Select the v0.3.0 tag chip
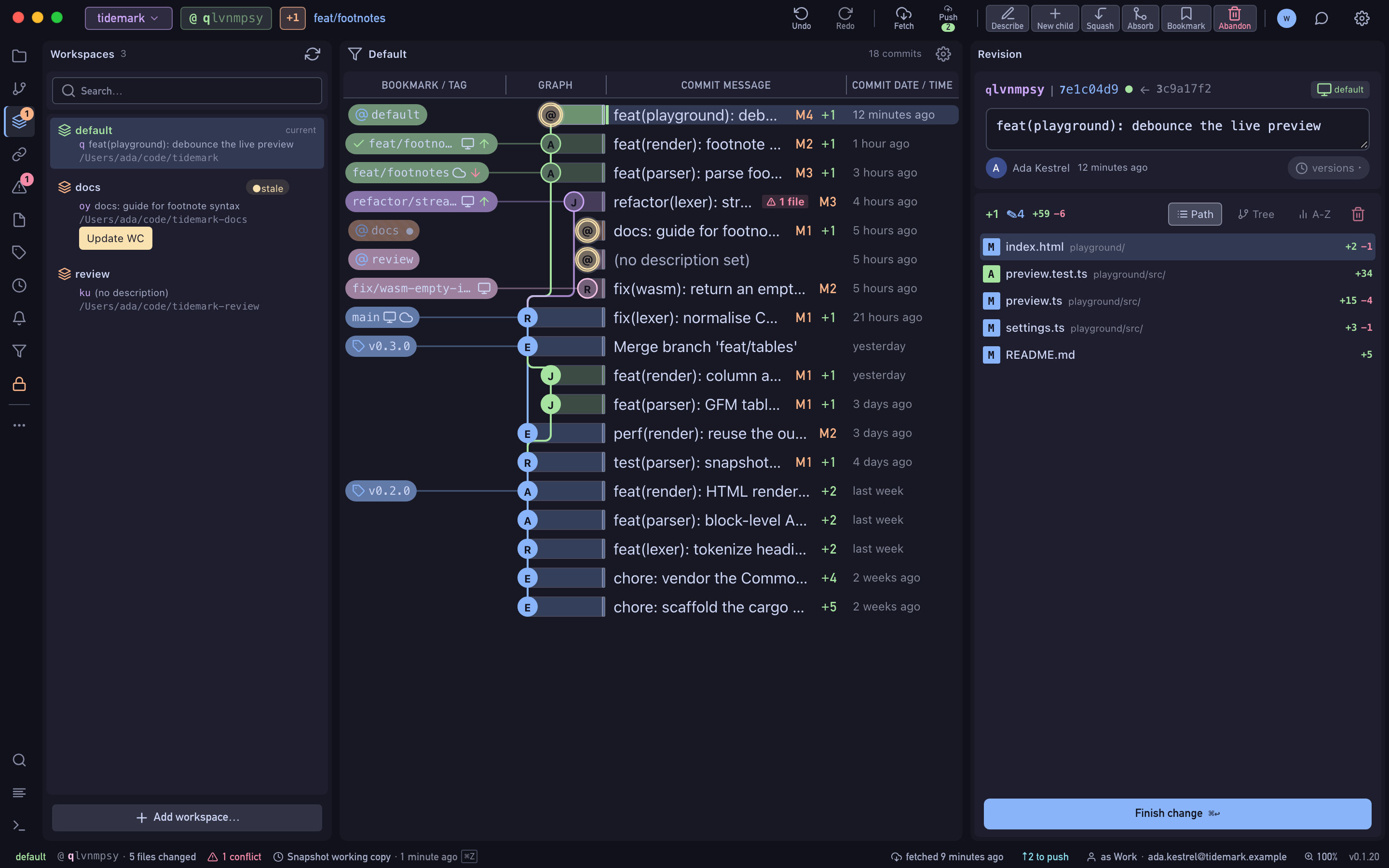 [x=381, y=346]
